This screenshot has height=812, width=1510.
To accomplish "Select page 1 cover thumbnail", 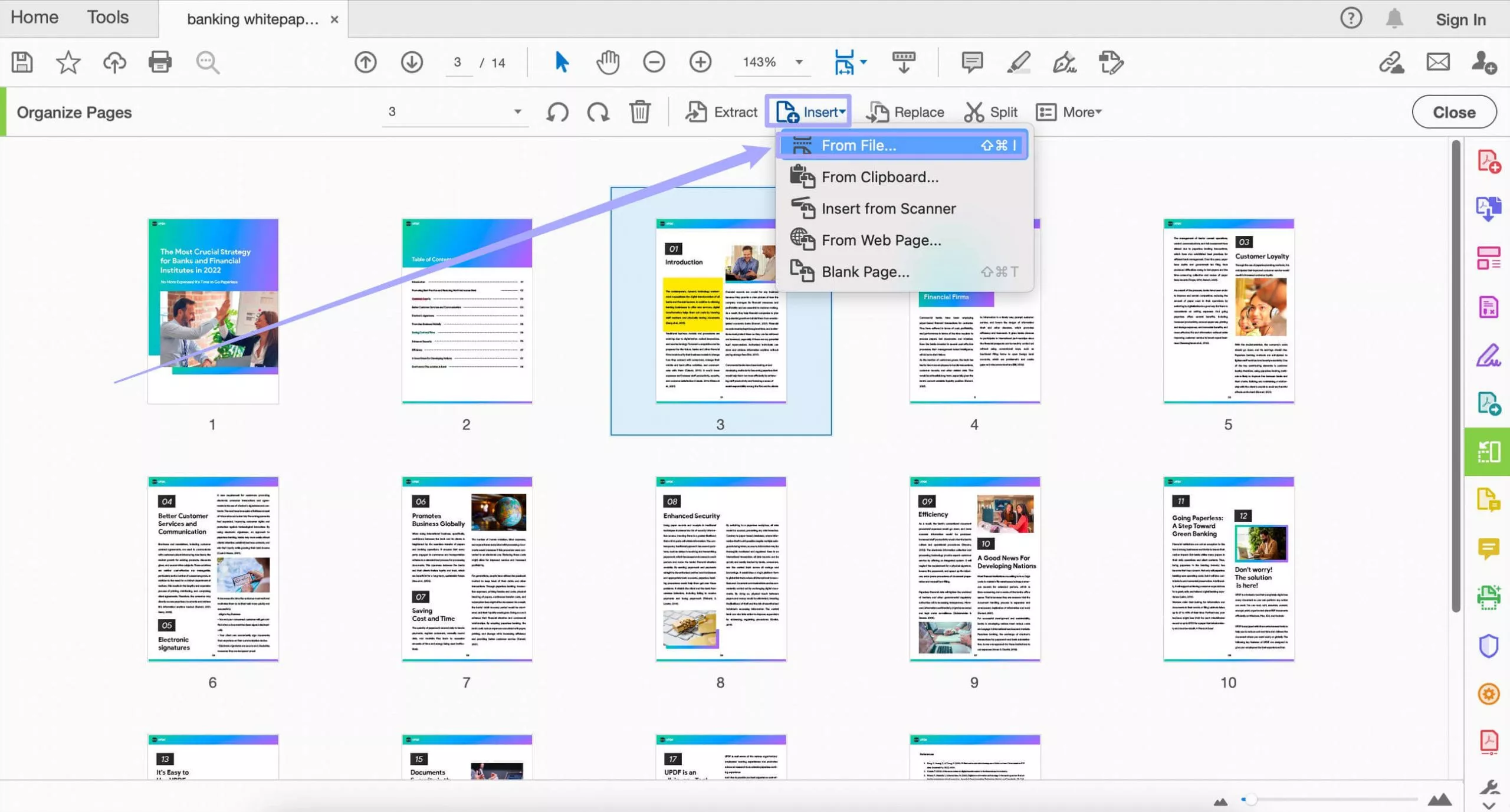I will [x=213, y=311].
